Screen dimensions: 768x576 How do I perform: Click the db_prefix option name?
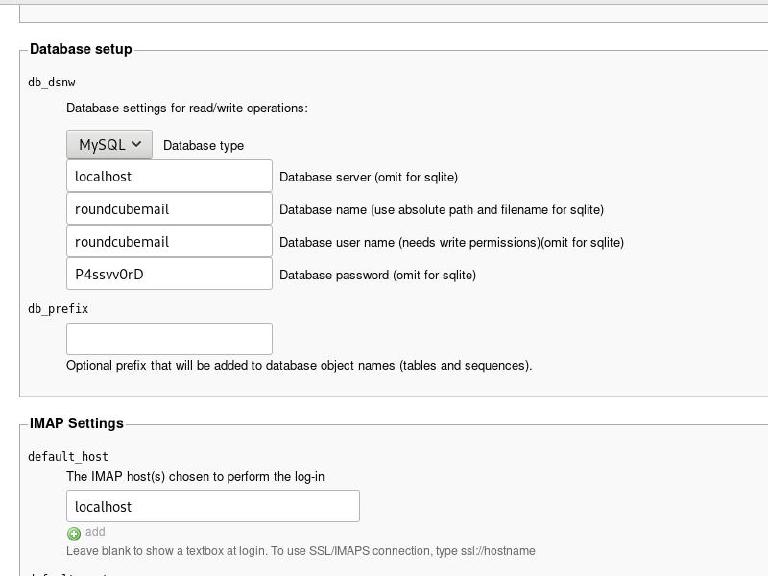(x=58, y=309)
